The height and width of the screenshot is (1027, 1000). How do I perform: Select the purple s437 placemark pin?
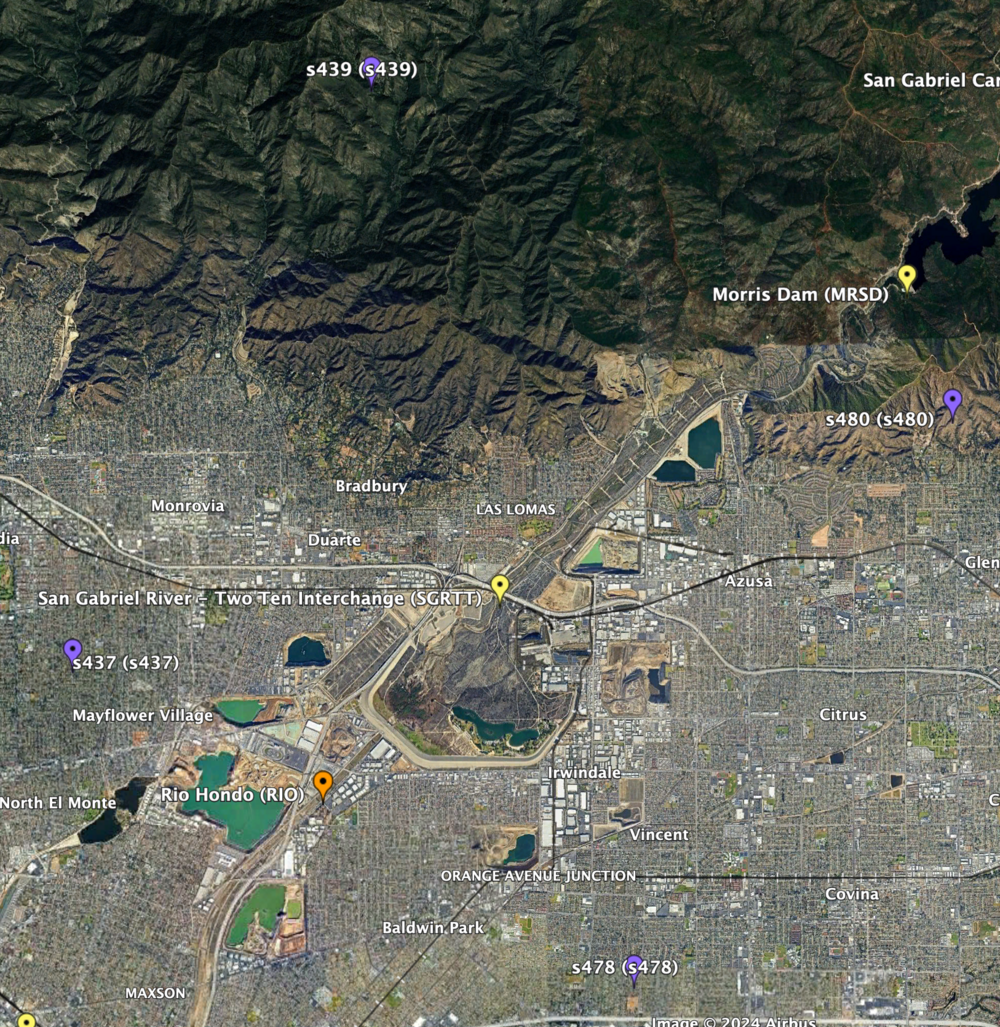tap(72, 651)
